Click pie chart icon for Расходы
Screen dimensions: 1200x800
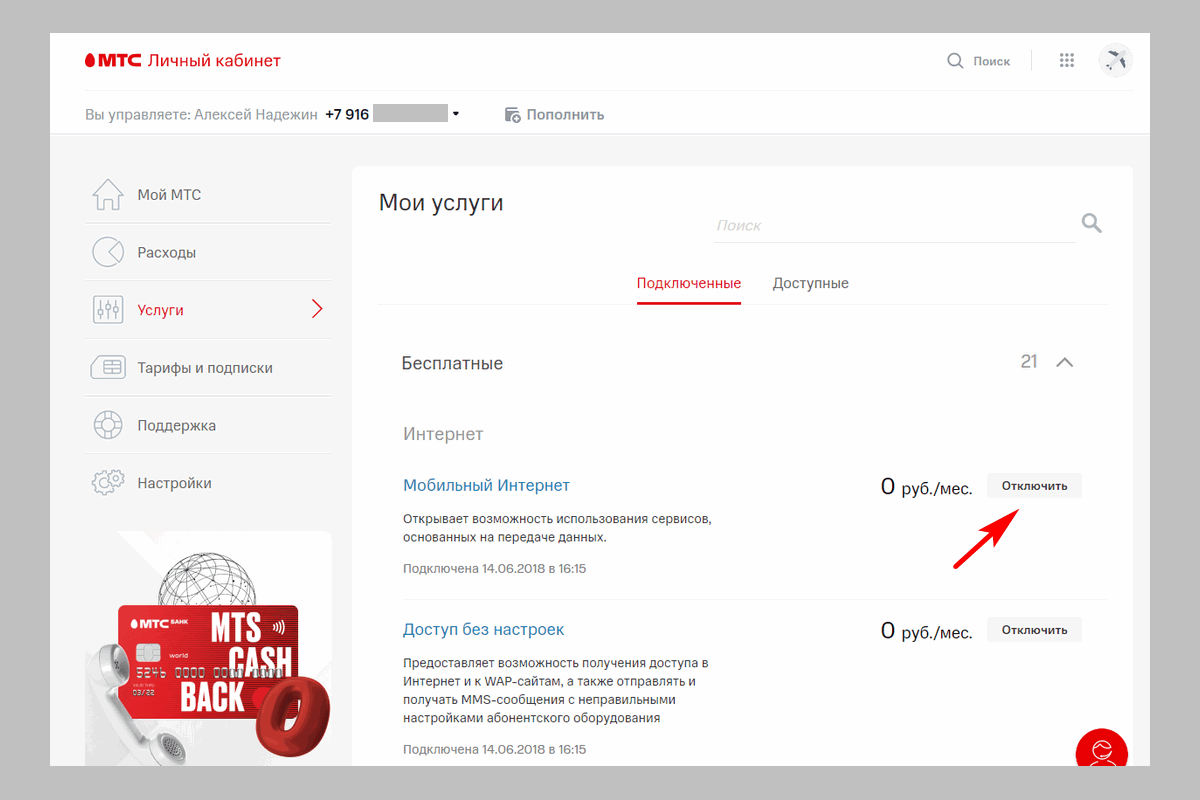pyautogui.click(x=108, y=253)
